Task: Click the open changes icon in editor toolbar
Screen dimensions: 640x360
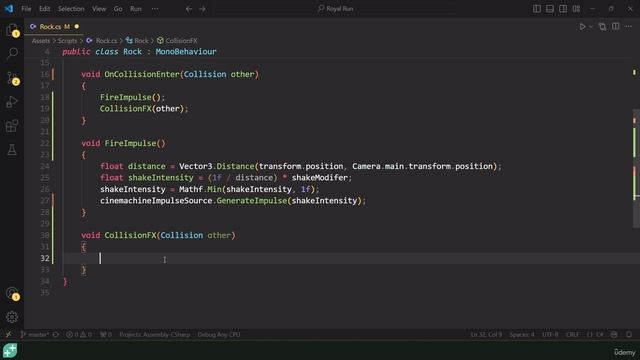Action: point(602,27)
